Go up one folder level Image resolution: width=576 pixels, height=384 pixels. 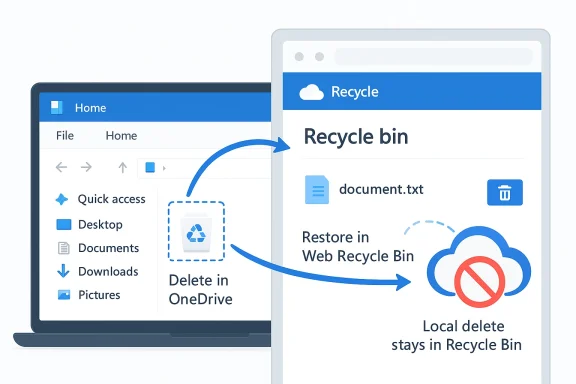tap(123, 168)
